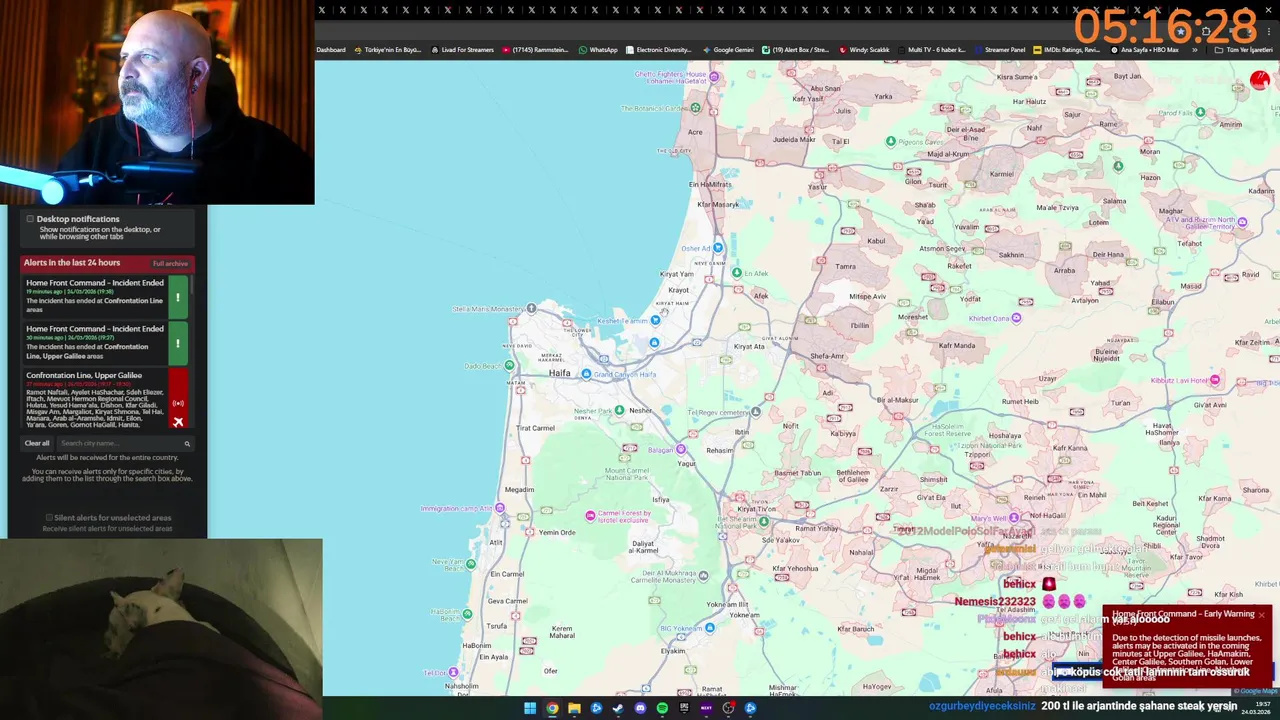Close the Early Warning popup
Viewport: 1280px width, 720px height.
[x=1262, y=614]
